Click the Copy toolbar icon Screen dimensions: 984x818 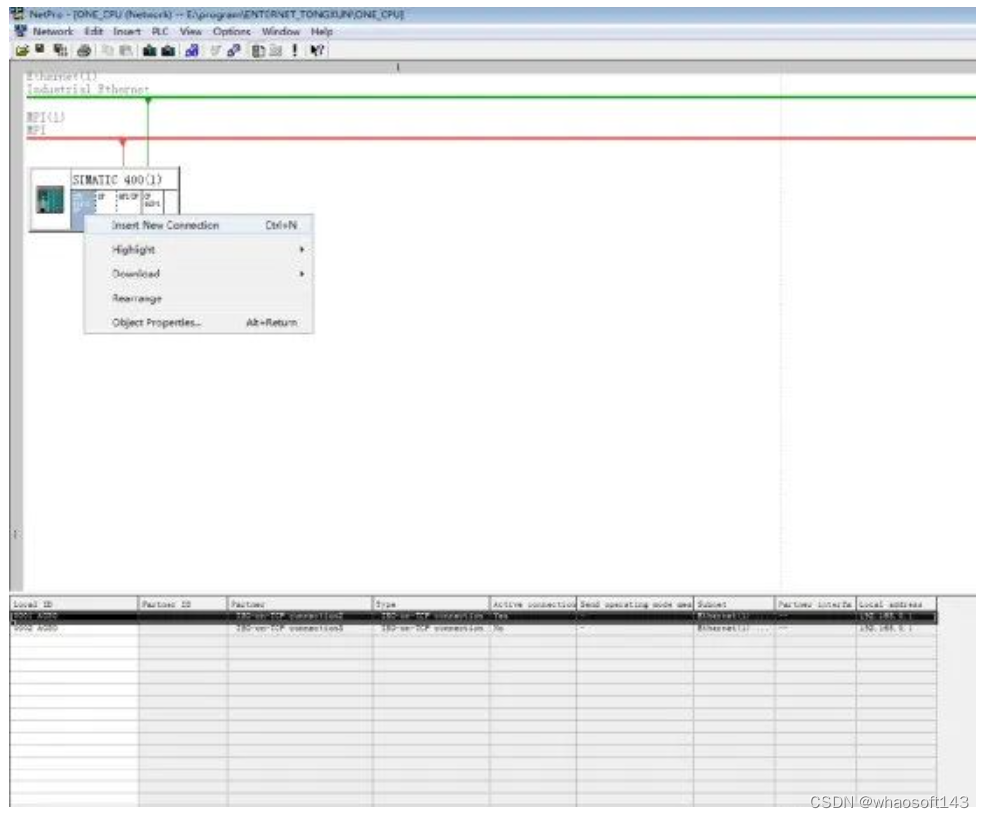(x=107, y=50)
